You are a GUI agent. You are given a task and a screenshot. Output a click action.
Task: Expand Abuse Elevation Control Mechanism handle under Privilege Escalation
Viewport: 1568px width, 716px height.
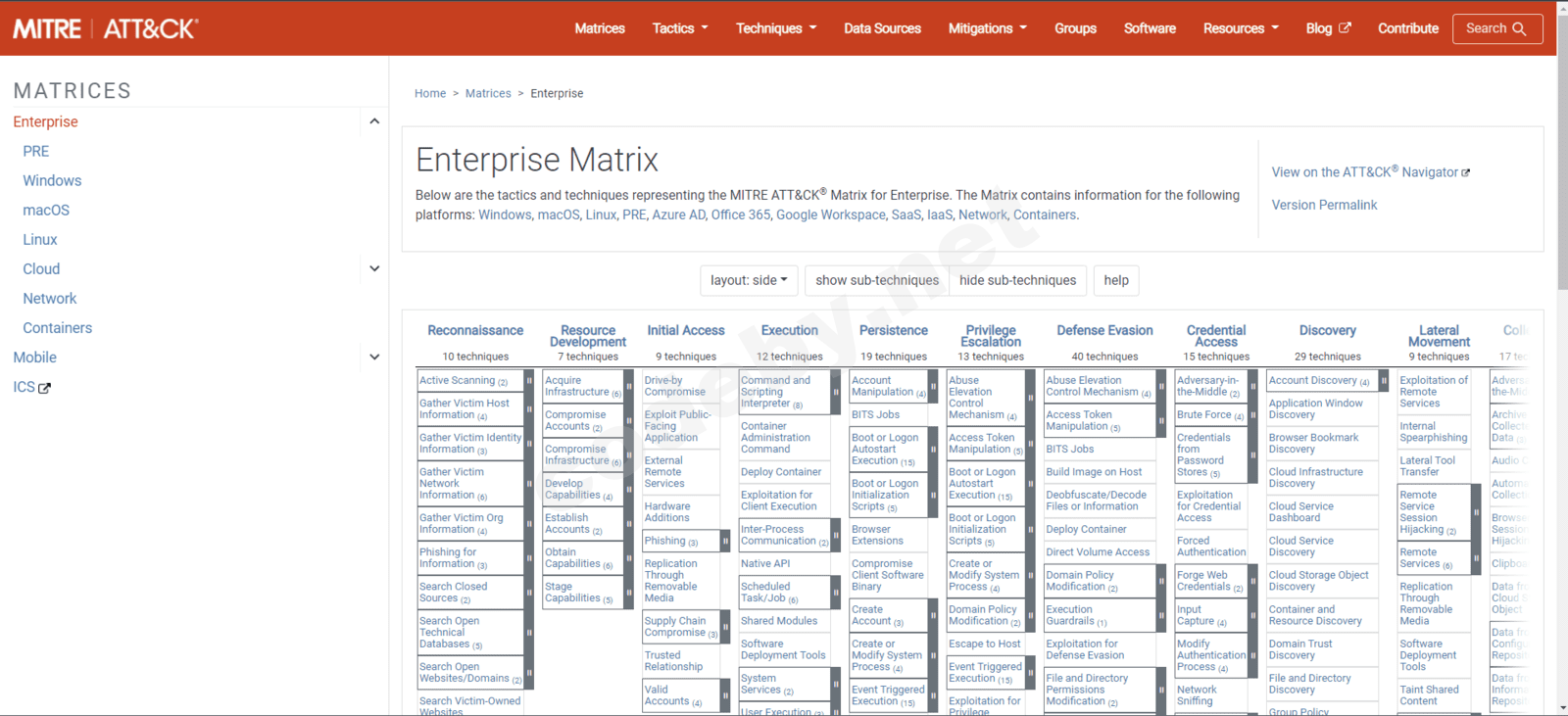click(x=1031, y=398)
